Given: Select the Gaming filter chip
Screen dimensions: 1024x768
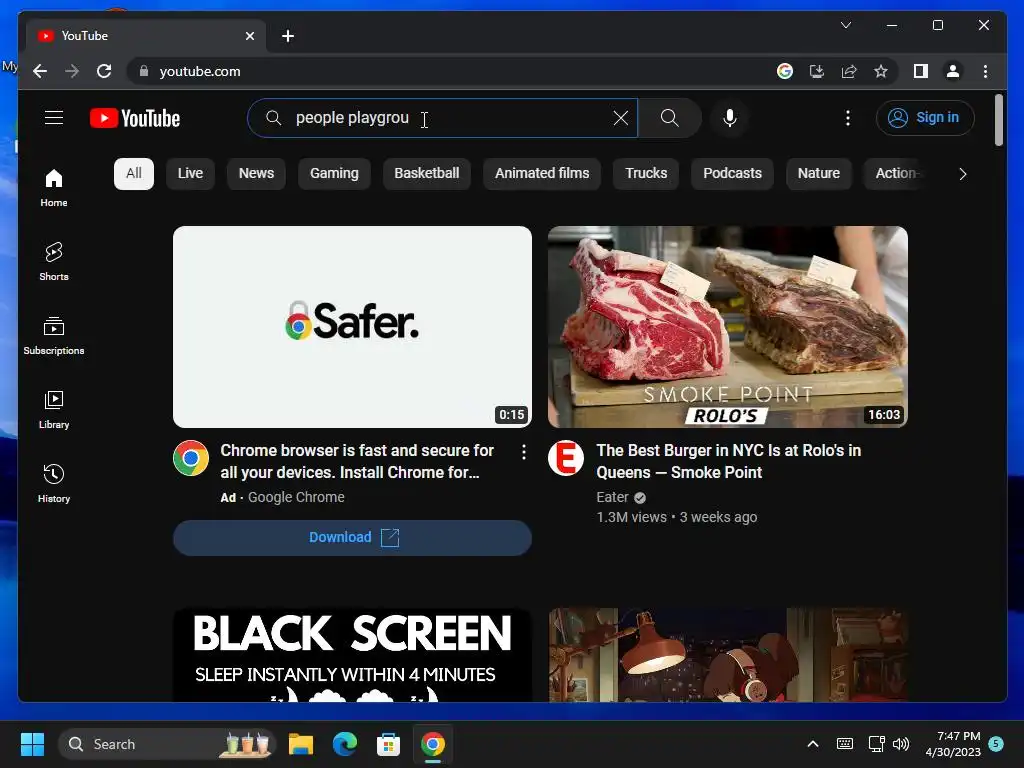Looking at the screenshot, I should [x=334, y=174].
